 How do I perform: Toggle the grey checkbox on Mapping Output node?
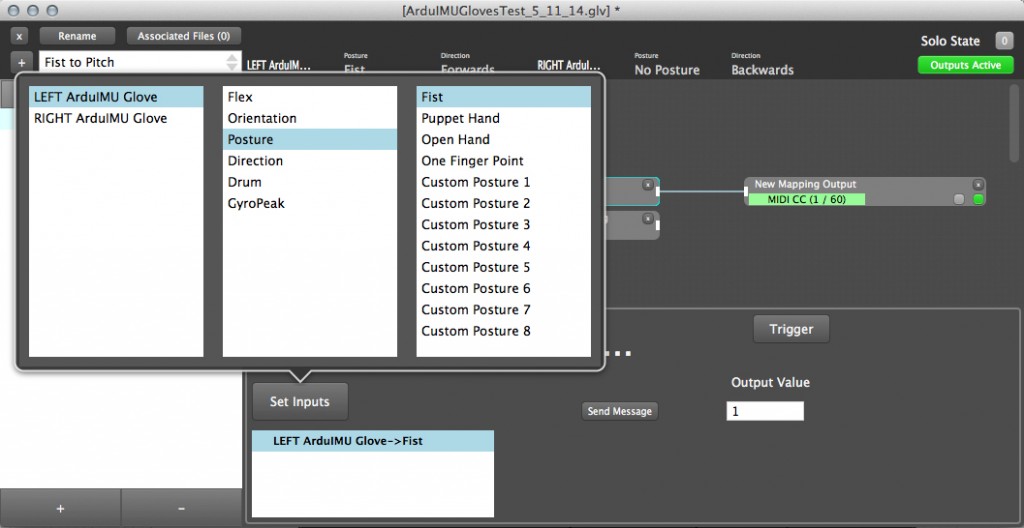tap(959, 199)
